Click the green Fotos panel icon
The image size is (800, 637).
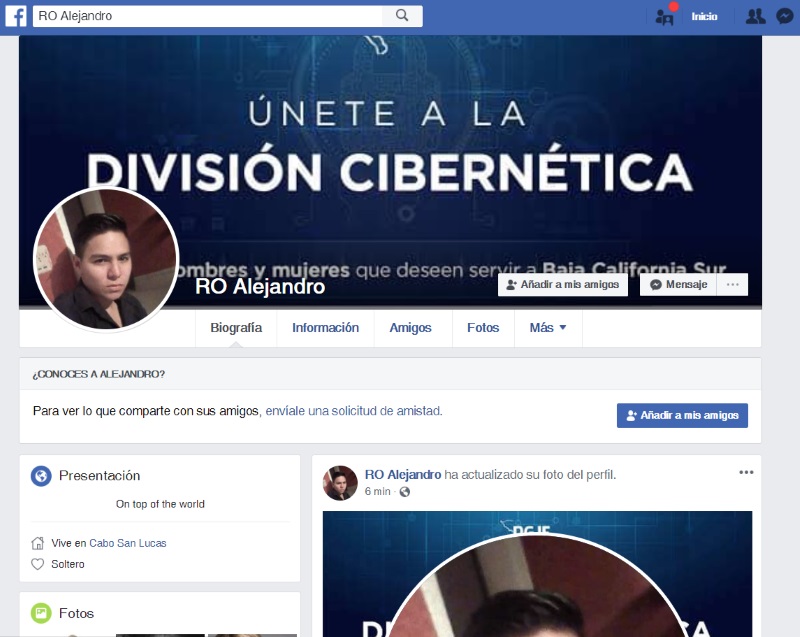click(x=41, y=613)
